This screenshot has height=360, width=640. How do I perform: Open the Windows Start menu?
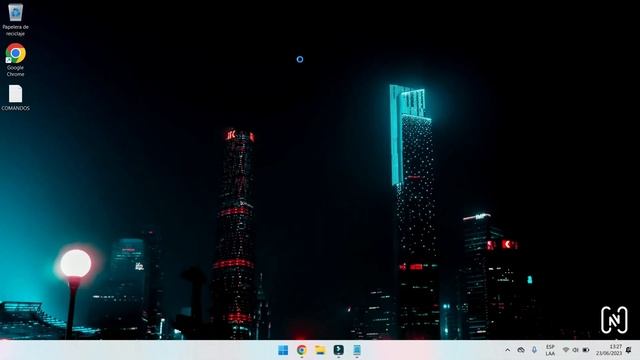coord(283,350)
